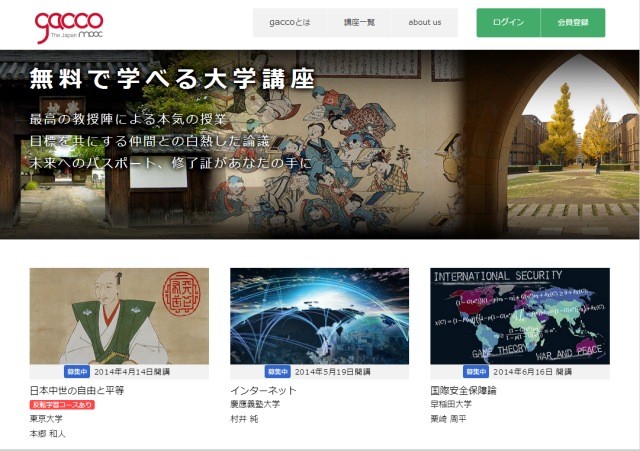Click the red 反転学習コースあり tag
This screenshot has width=640, height=451.
(62, 405)
